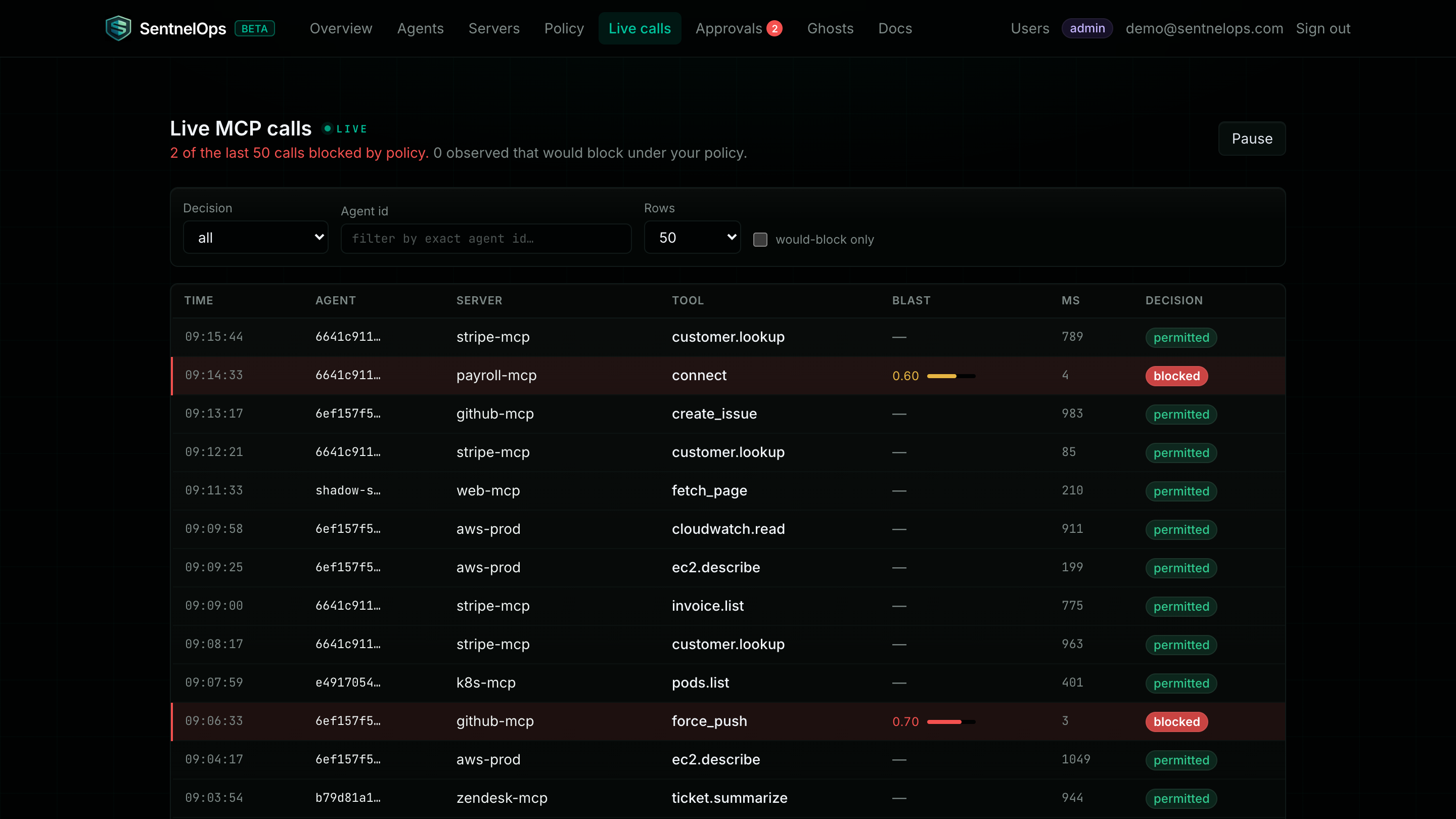Click the SentnelOps shield logo icon
Screen dimensions: 1456x819
click(x=118, y=28)
